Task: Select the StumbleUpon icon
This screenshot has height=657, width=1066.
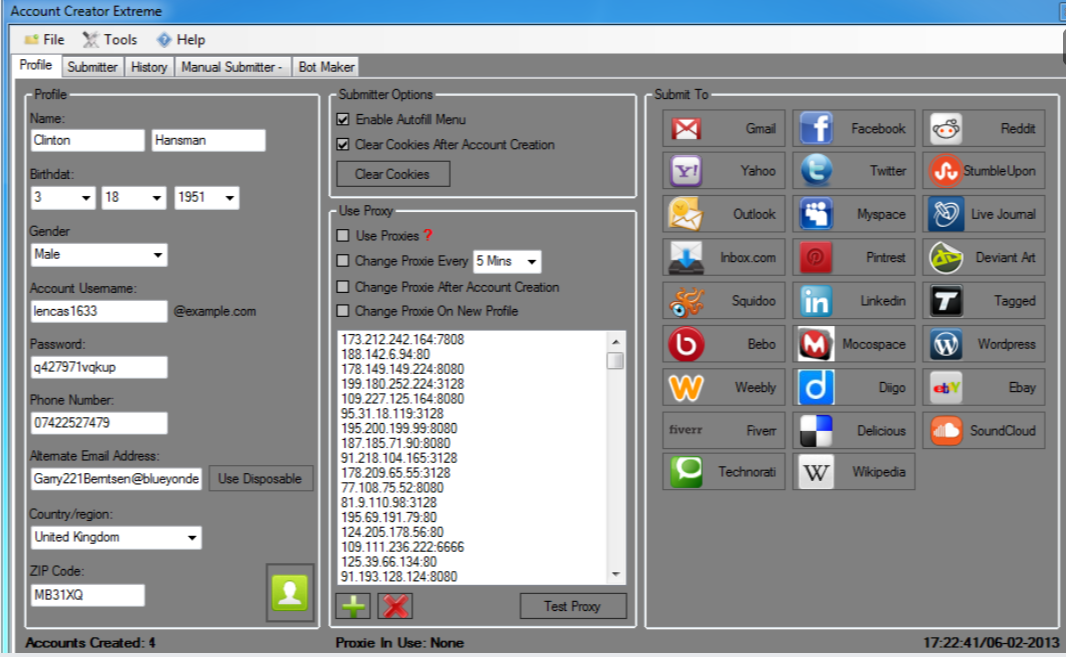Action: click(x=983, y=171)
